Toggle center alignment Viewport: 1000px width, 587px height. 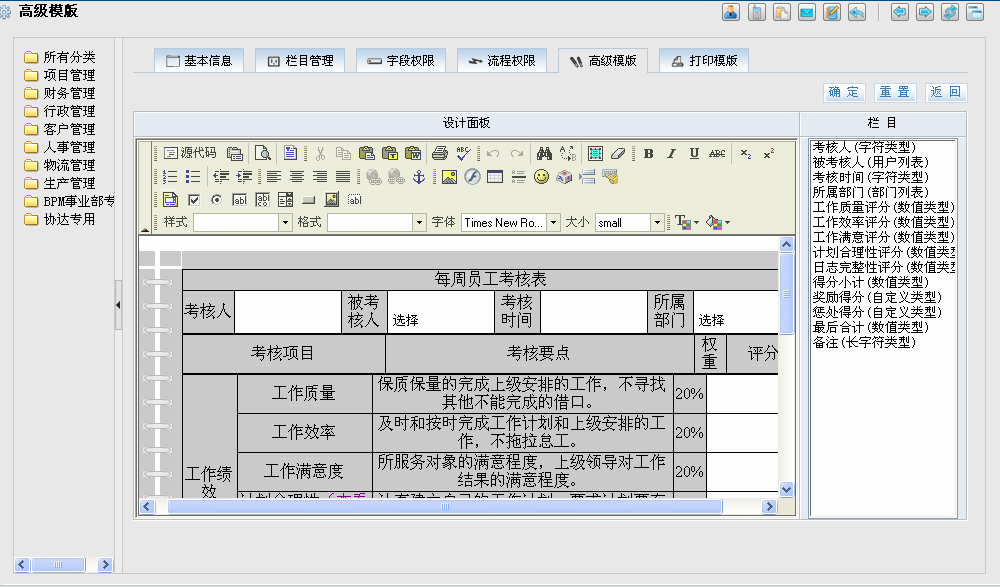click(x=297, y=177)
